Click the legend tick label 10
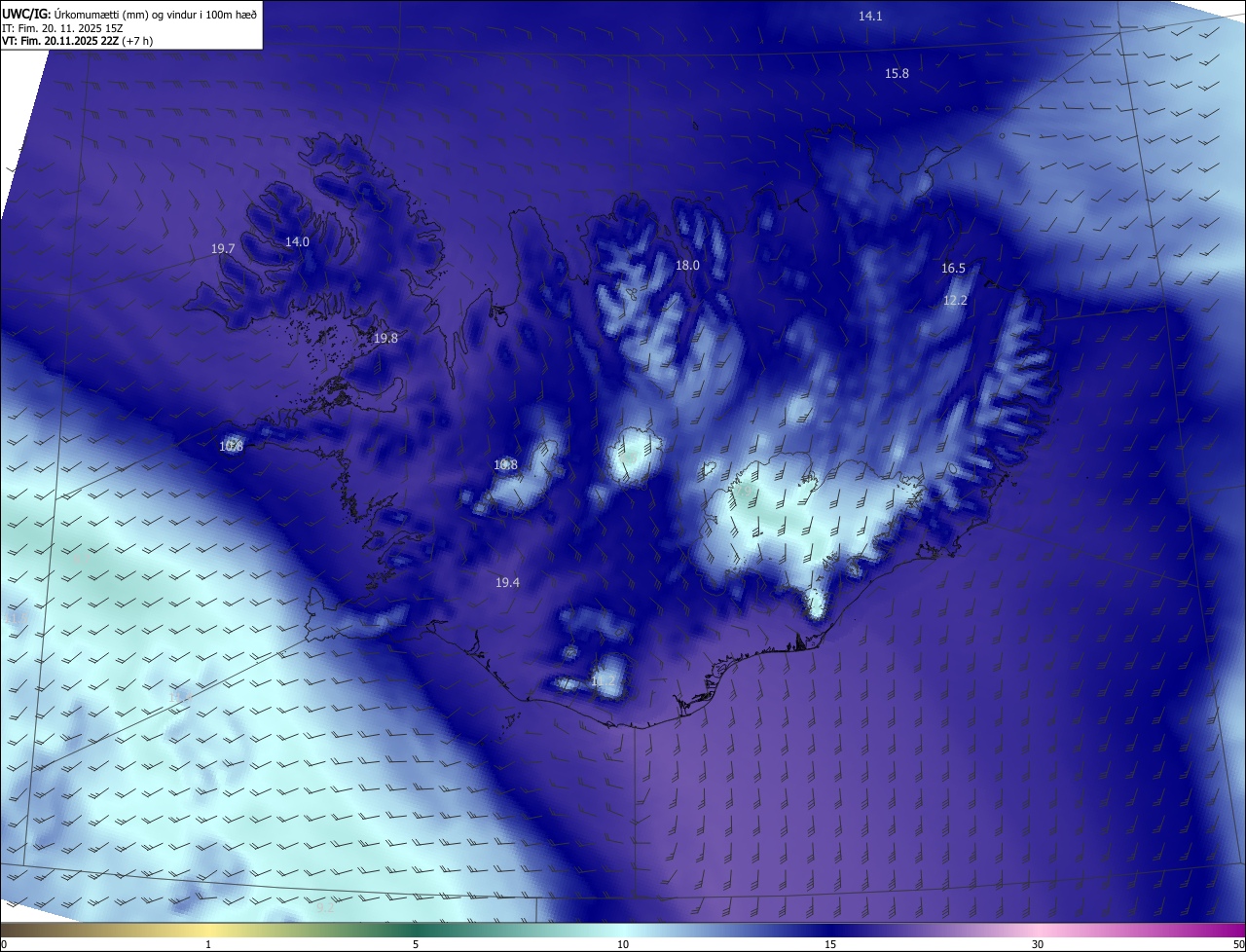The height and width of the screenshot is (952, 1246). click(x=623, y=945)
